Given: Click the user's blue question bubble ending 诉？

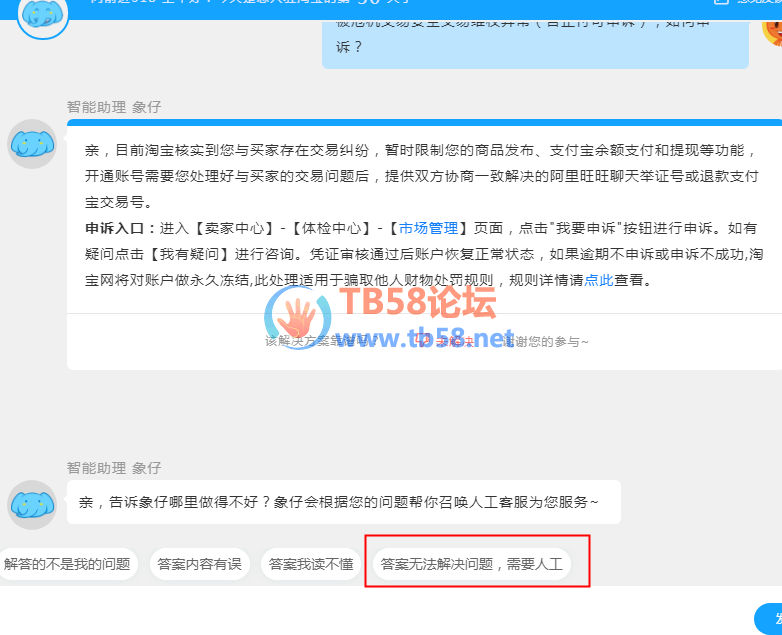Looking at the screenshot, I should tap(535, 44).
